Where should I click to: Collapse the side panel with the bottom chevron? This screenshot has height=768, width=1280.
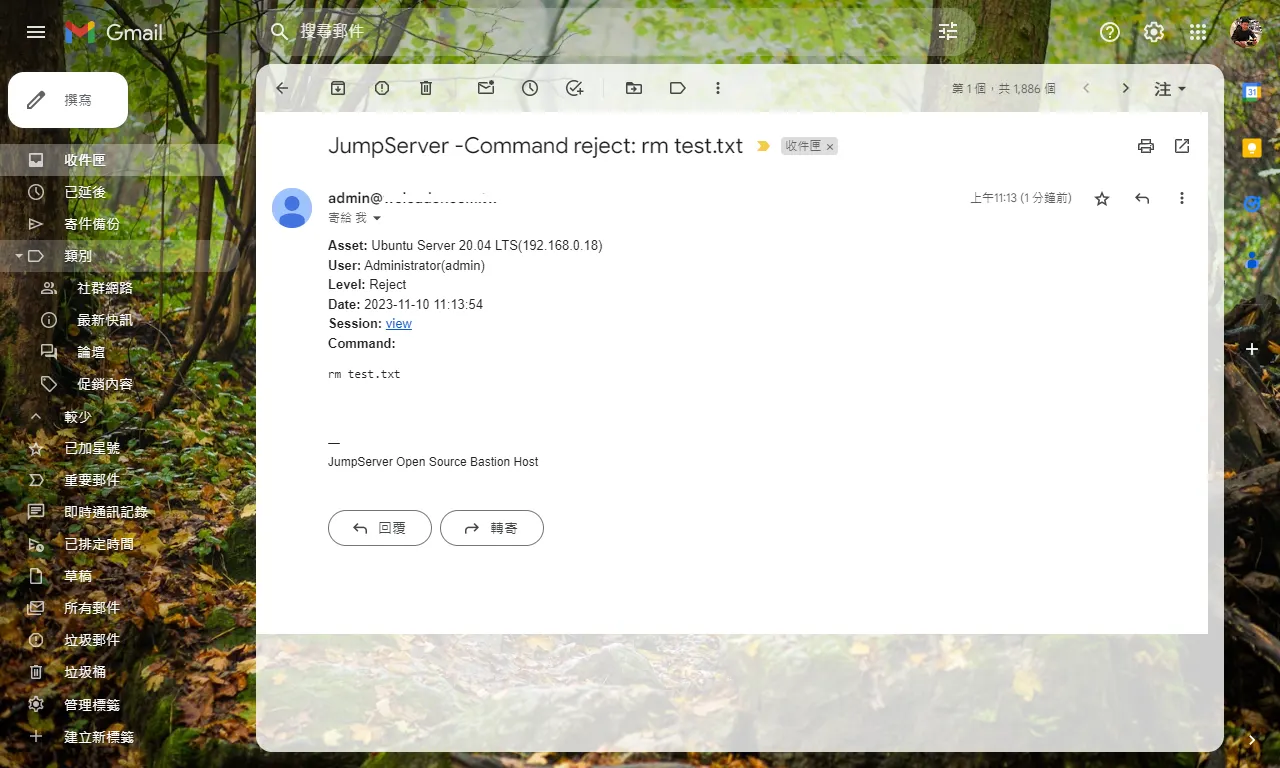point(1252,740)
